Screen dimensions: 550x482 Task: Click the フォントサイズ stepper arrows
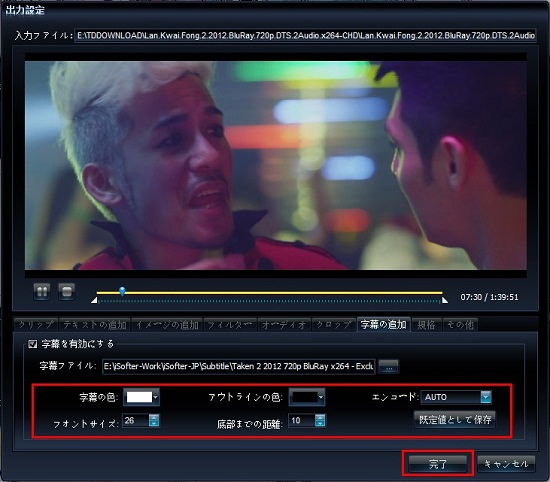click(154, 420)
